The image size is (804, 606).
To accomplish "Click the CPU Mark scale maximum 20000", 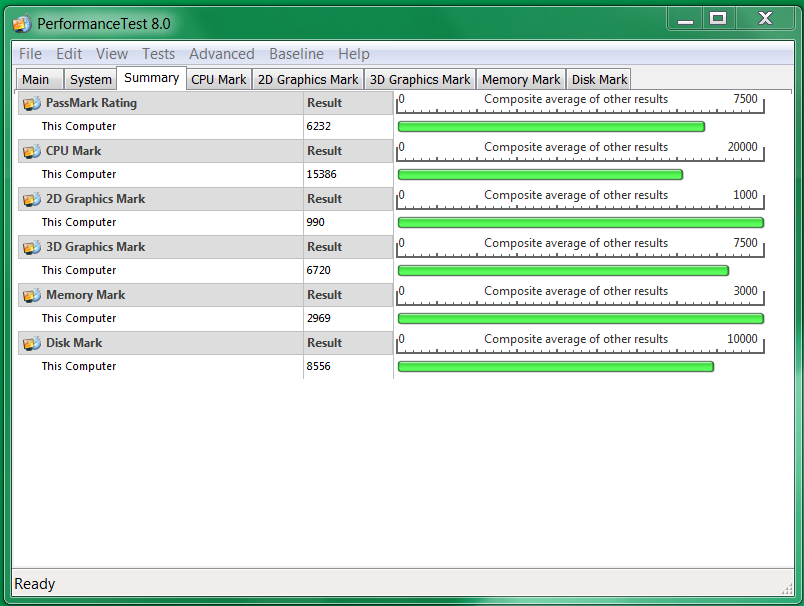I will [x=742, y=147].
